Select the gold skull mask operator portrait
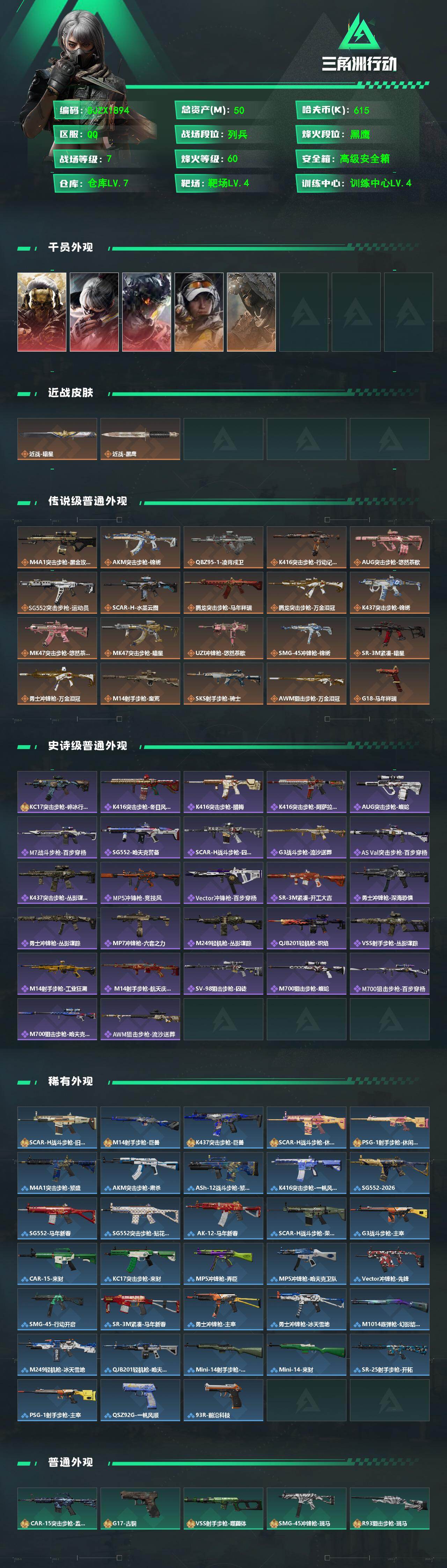The image size is (447, 1568). pos(42,312)
